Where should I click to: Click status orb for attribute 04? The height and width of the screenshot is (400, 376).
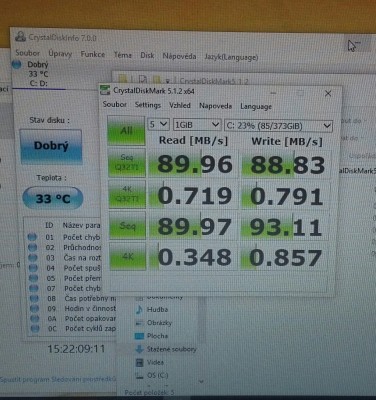pos(33,268)
